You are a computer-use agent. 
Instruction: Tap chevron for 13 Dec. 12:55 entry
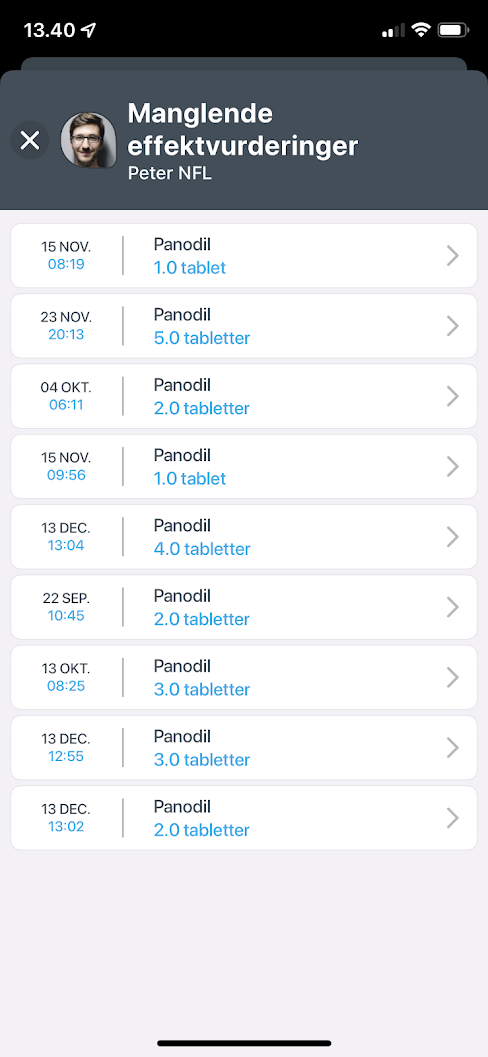453,748
